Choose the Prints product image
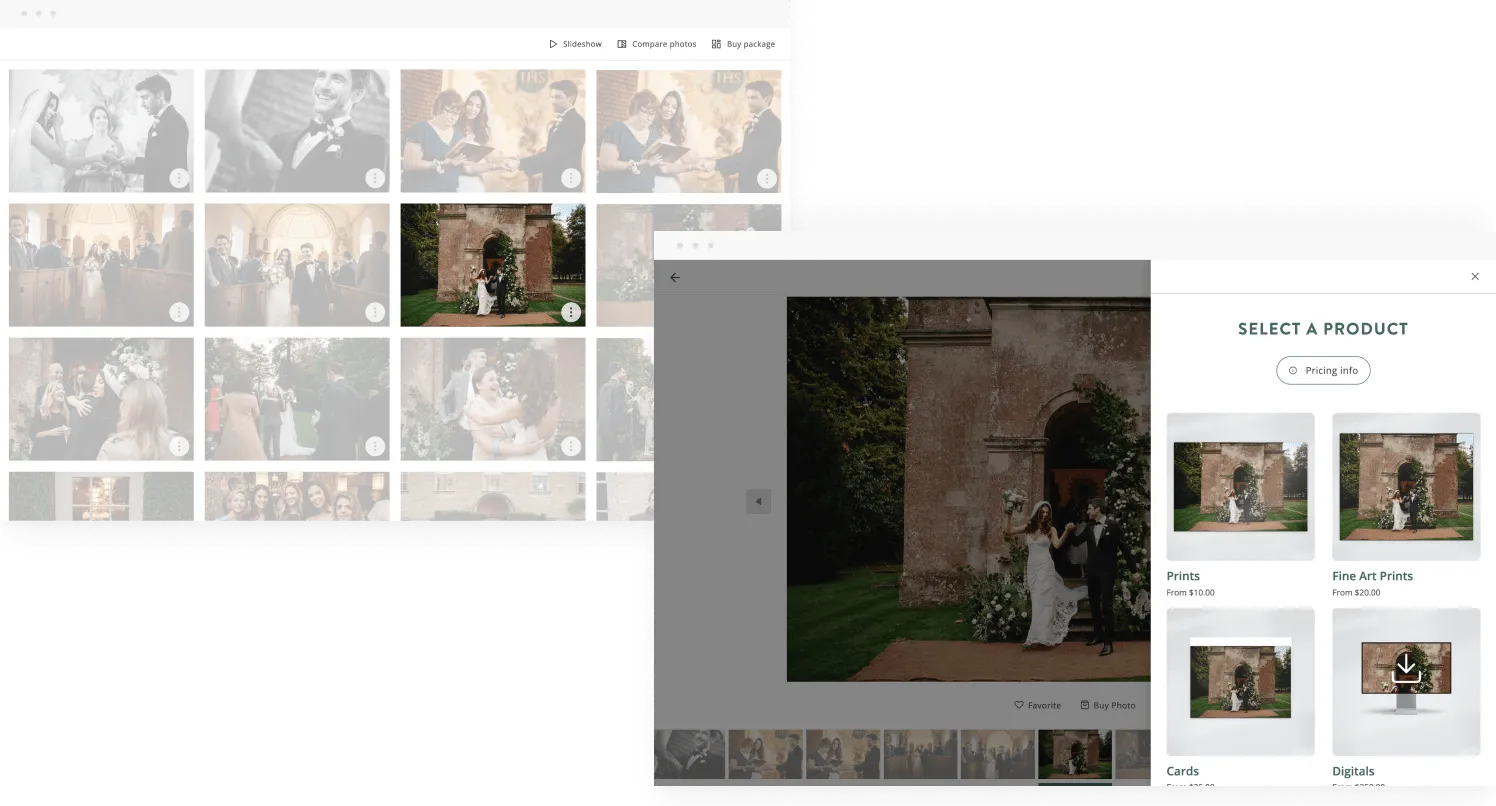This screenshot has height=806, width=1496. point(1240,486)
